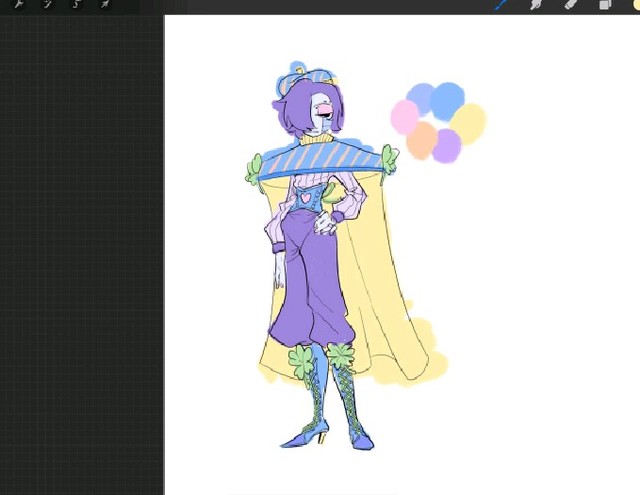This screenshot has width=640, height=495.
Task: Tap the yellow paint blob on canvas
Action: pos(469,122)
